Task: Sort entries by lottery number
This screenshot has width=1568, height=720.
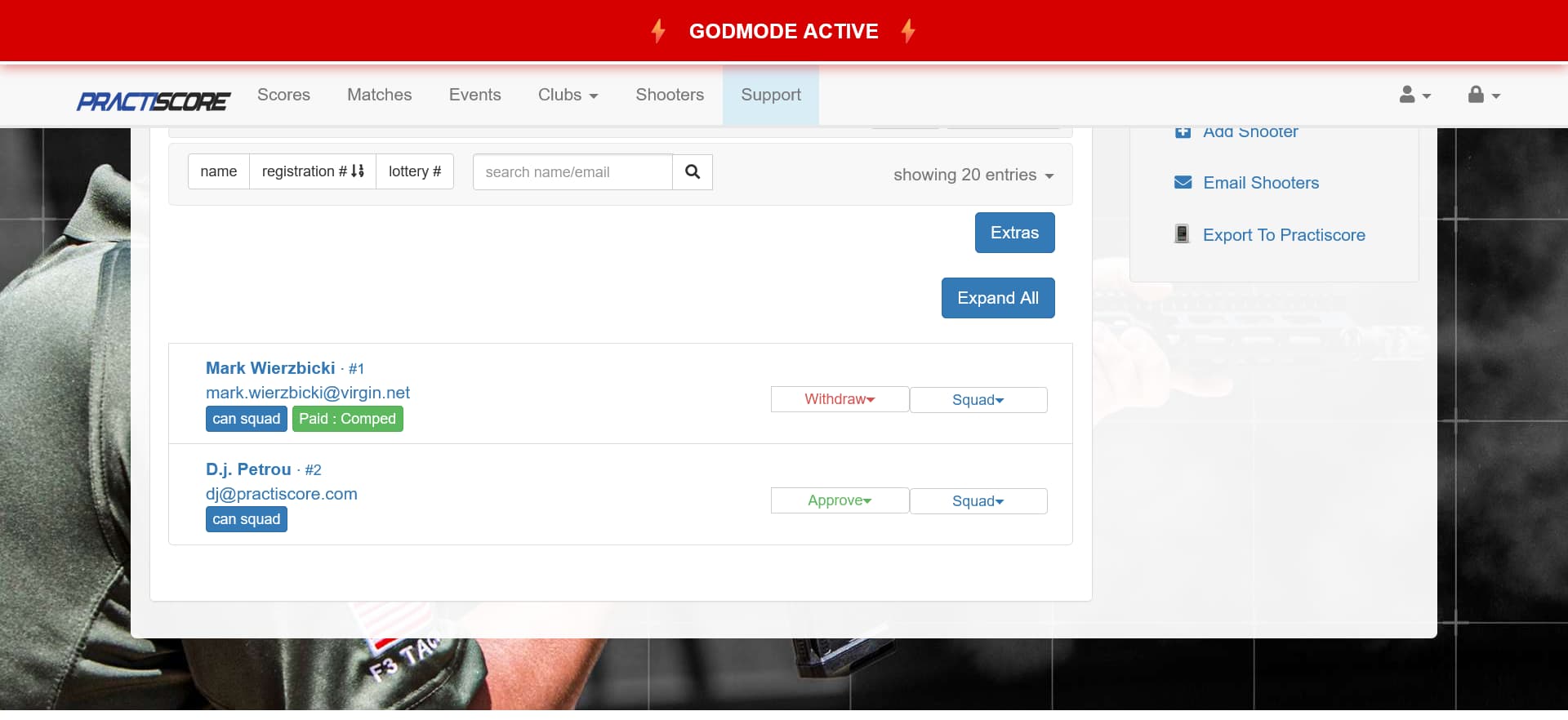Action: (x=414, y=171)
